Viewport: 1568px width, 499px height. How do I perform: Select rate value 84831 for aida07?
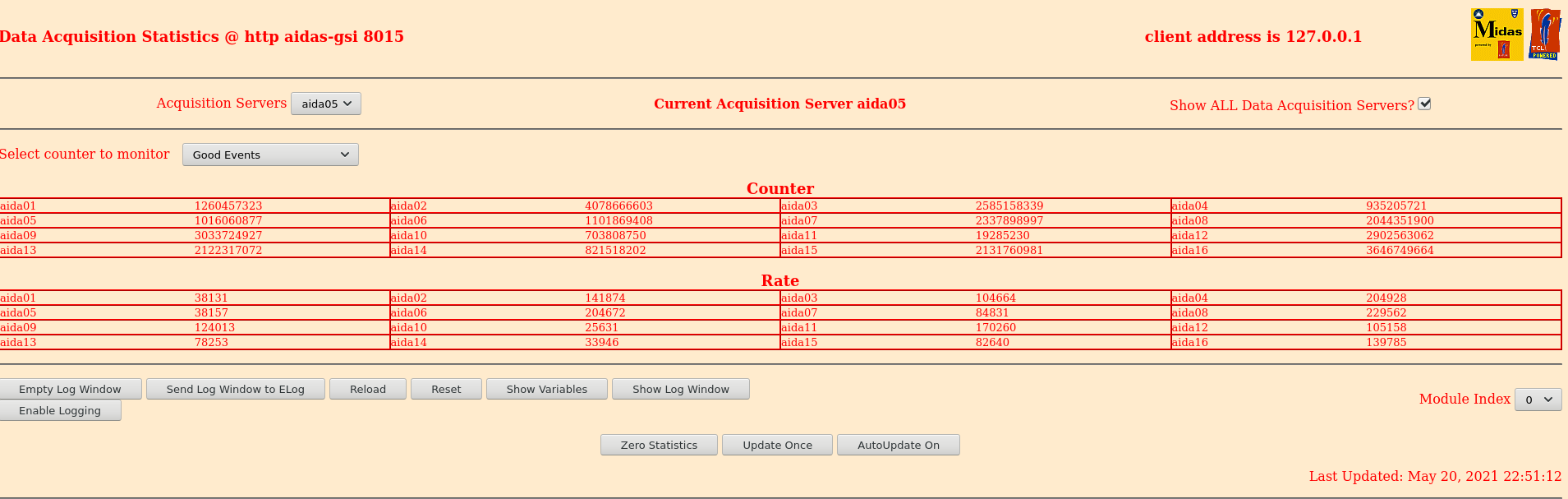(x=992, y=312)
